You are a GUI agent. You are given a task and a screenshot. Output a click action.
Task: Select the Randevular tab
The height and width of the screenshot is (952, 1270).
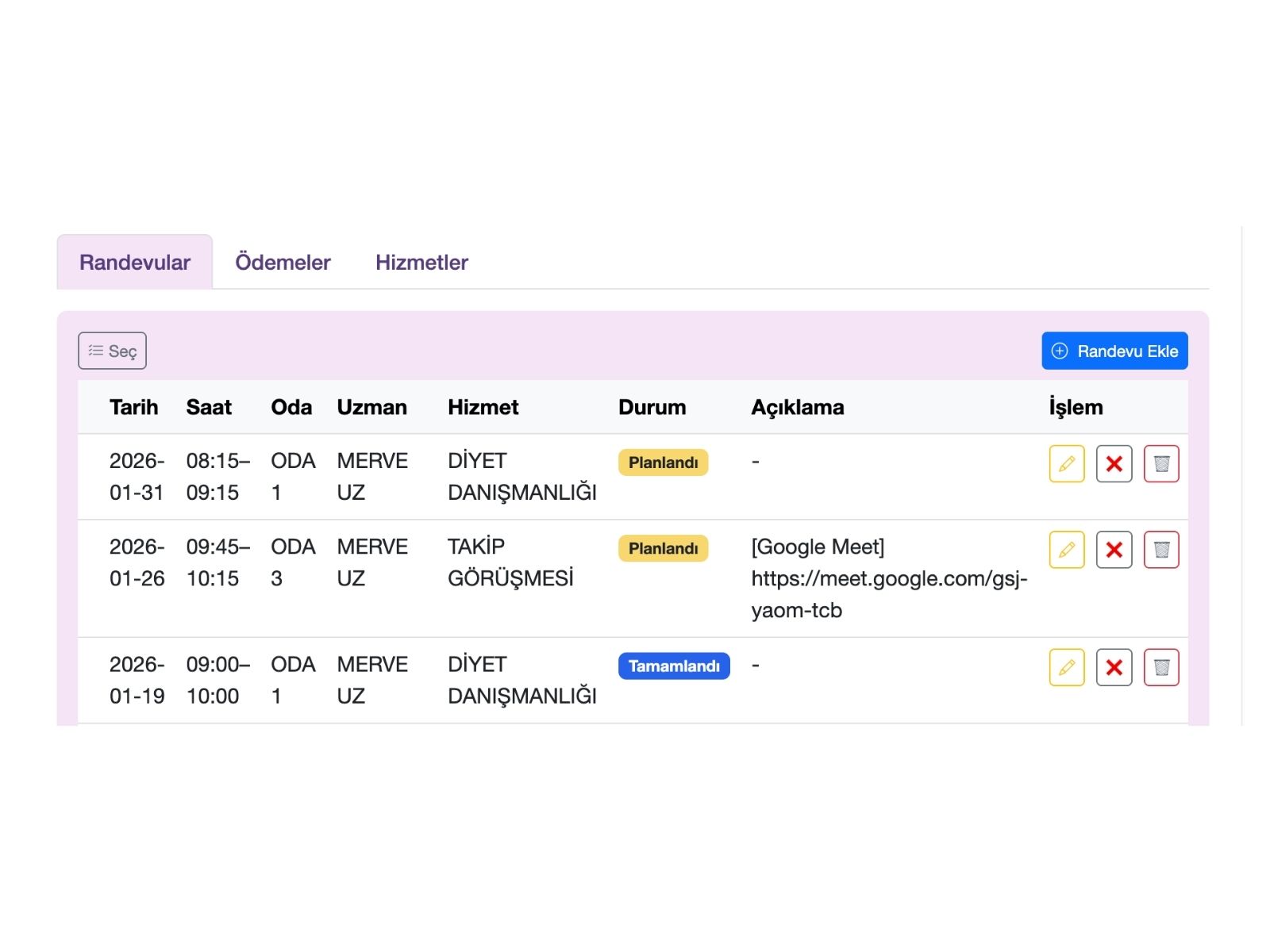tap(135, 262)
